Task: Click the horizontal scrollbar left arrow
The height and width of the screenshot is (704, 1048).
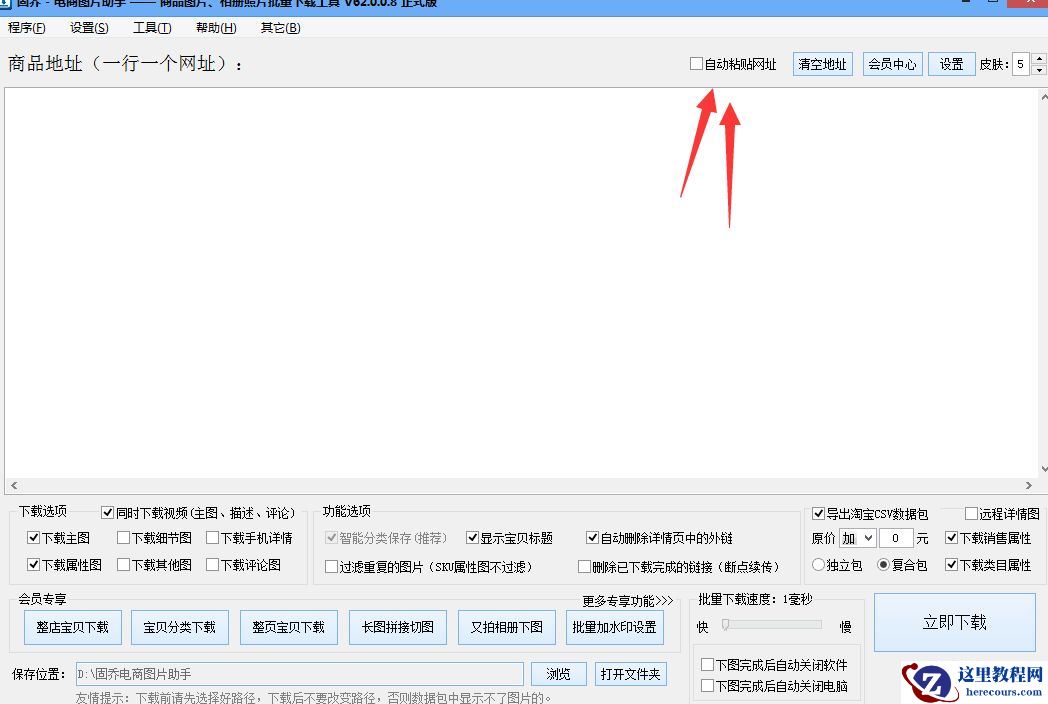Action: (14, 485)
